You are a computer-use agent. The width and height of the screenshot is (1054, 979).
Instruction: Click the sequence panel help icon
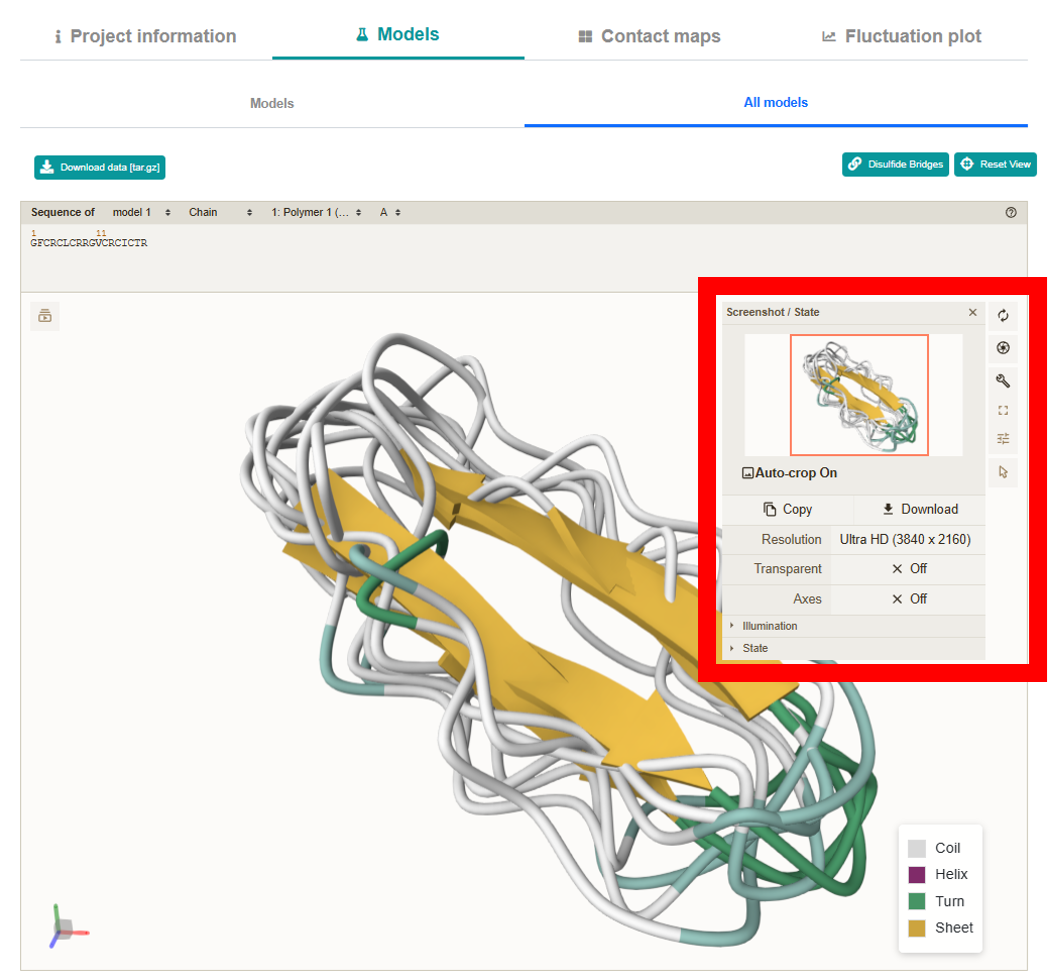[x=1011, y=212]
